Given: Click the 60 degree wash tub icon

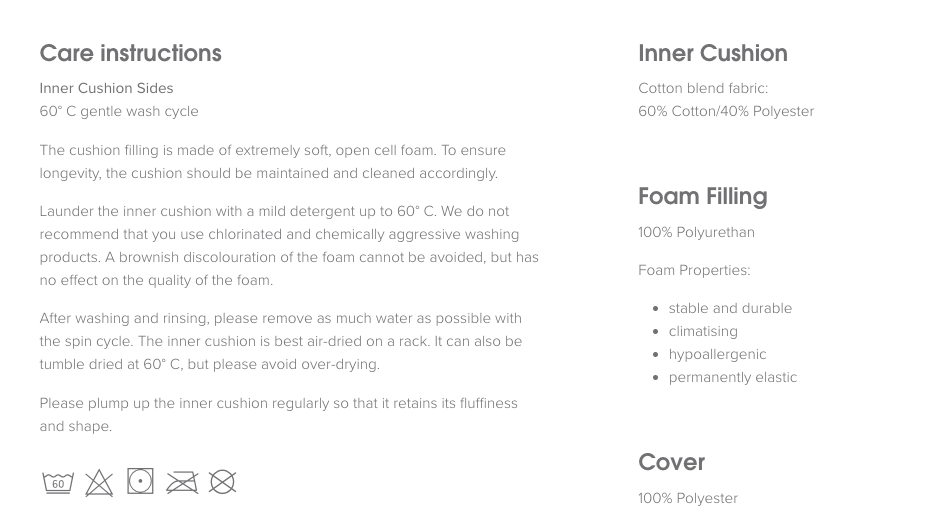Looking at the screenshot, I should coord(58,483).
